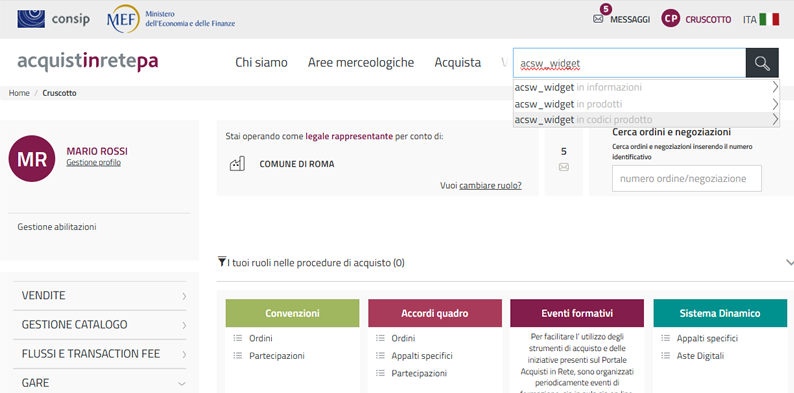The image size is (794, 393).
Task: Collapse the GARE sidebar section
Action: click(x=100, y=382)
